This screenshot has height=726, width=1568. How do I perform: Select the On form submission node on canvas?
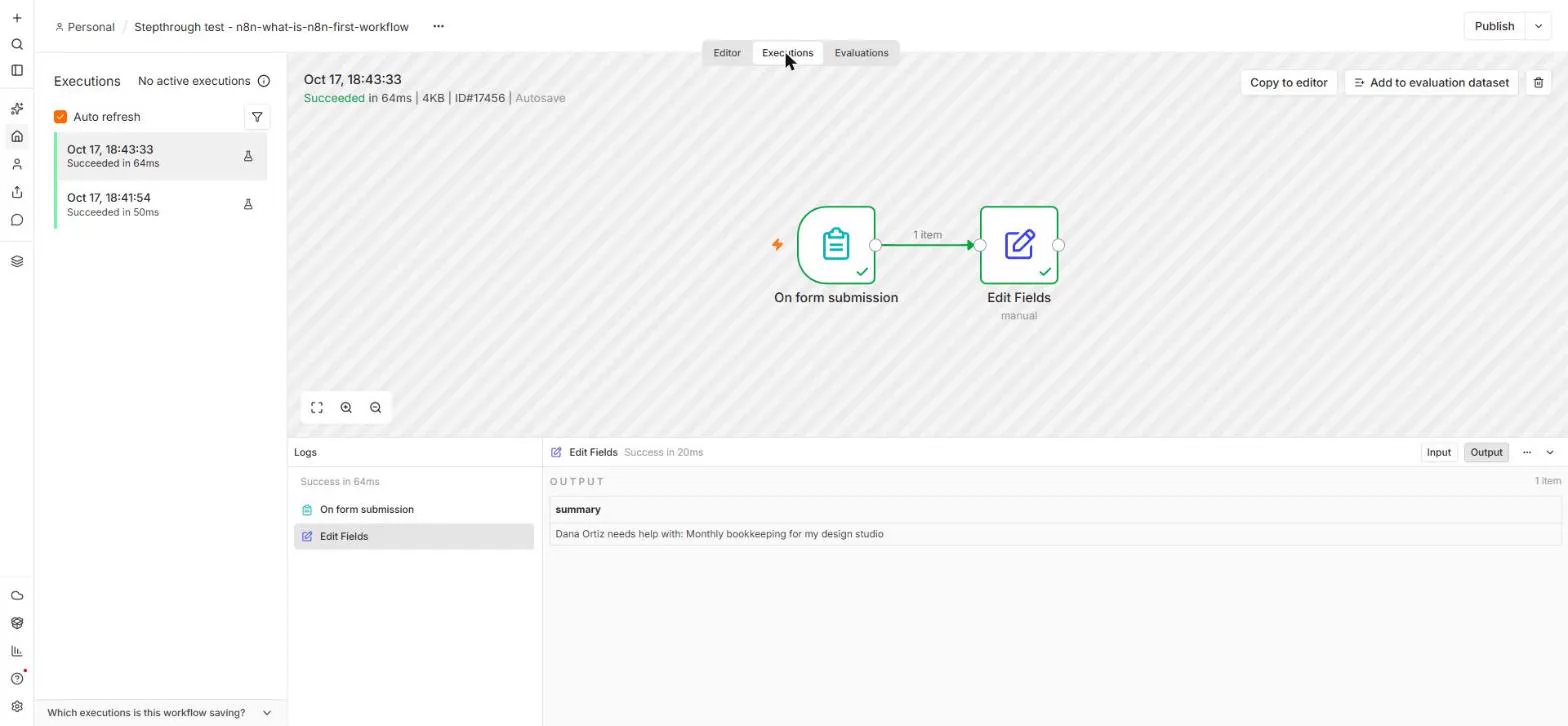pyautogui.click(x=836, y=245)
